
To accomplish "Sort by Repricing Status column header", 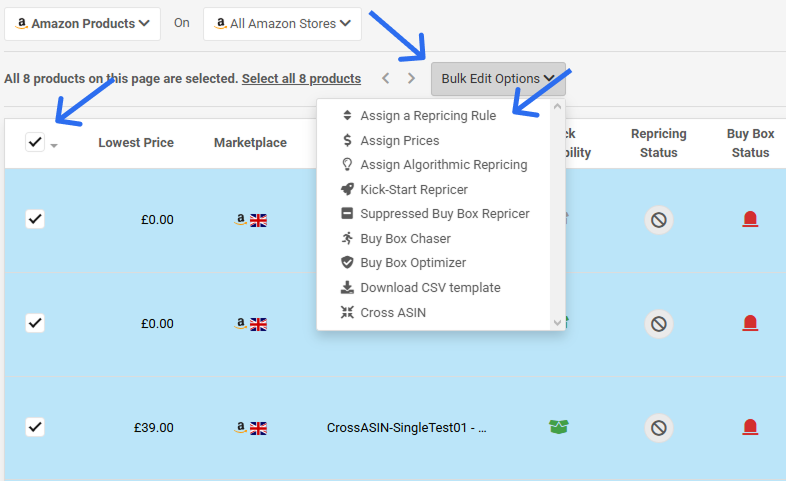I will pyautogui.click(x=659, y=143).
